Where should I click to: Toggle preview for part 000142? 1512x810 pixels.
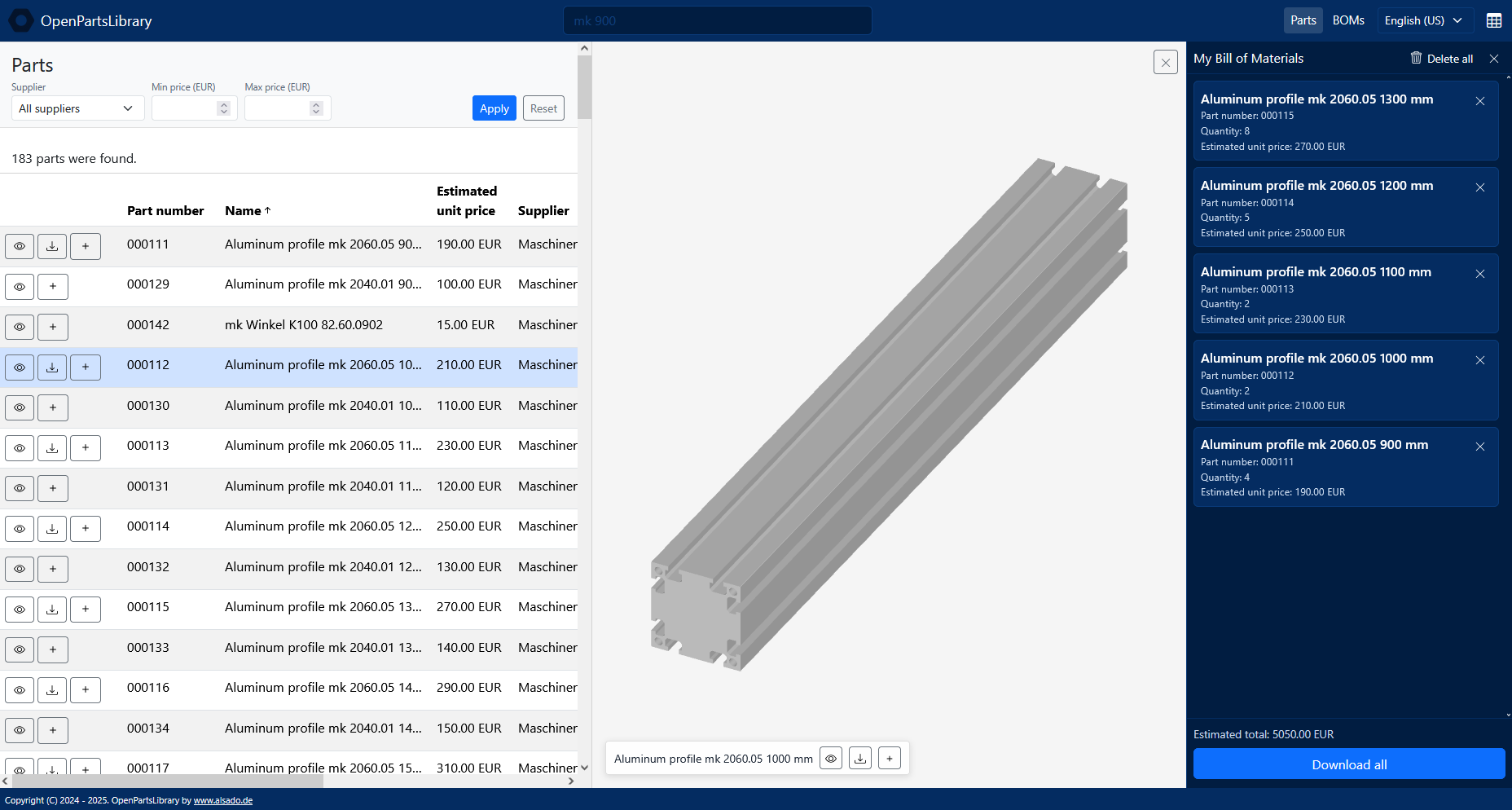pyautogui.click(x=20, y=327)
